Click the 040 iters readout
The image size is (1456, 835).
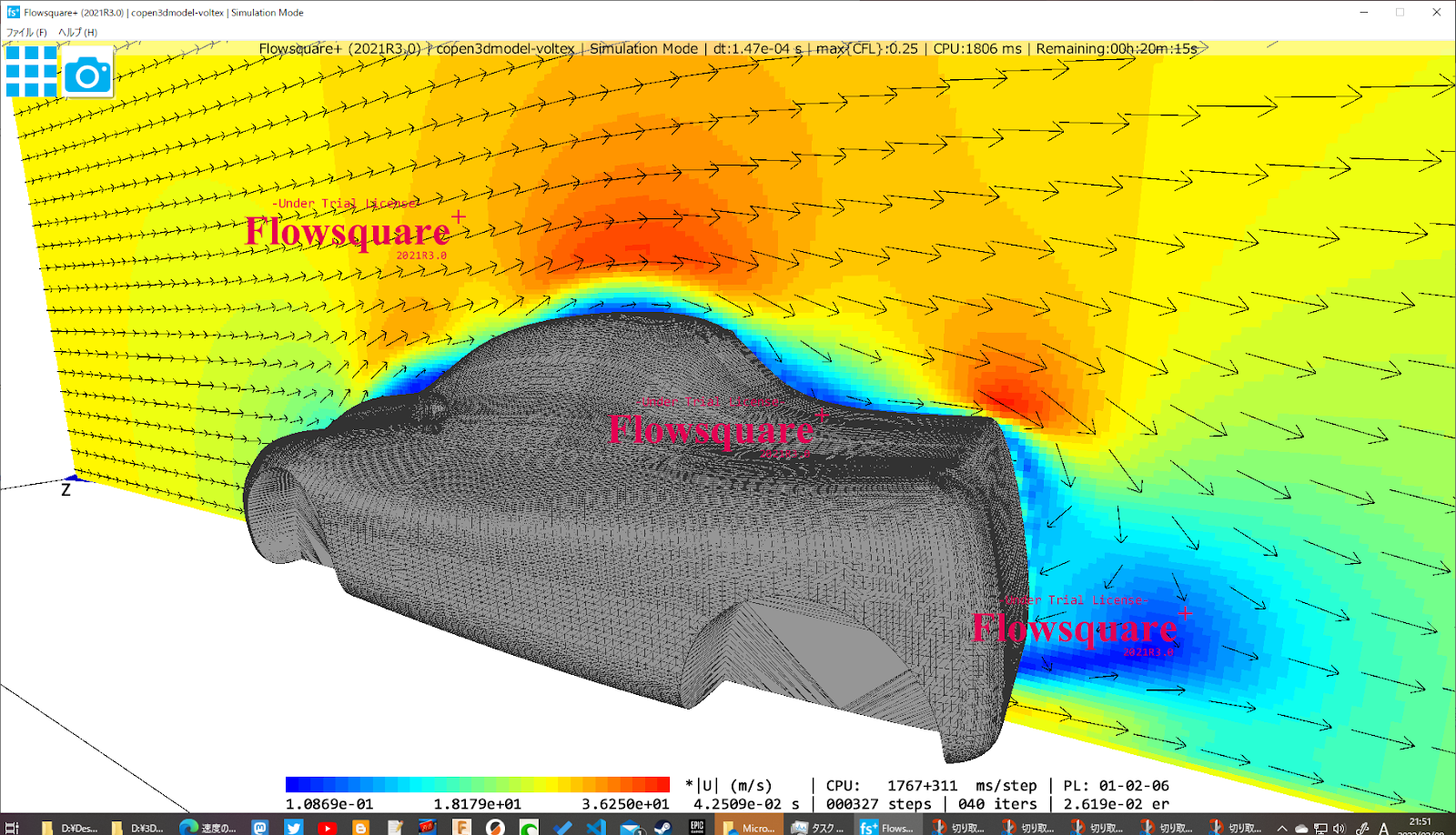(997, 804)
